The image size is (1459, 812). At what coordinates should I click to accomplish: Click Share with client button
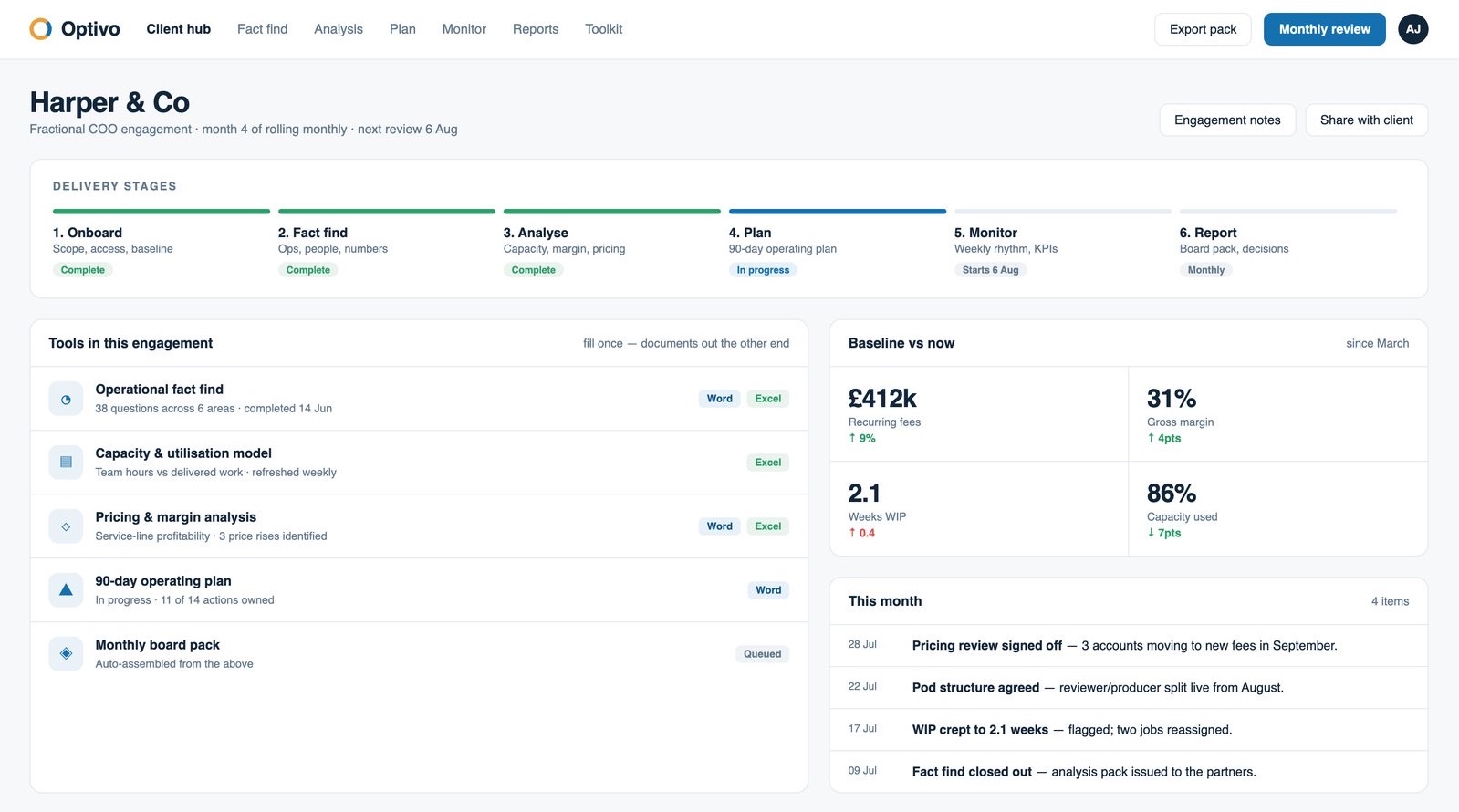(x=1366, y=120)
